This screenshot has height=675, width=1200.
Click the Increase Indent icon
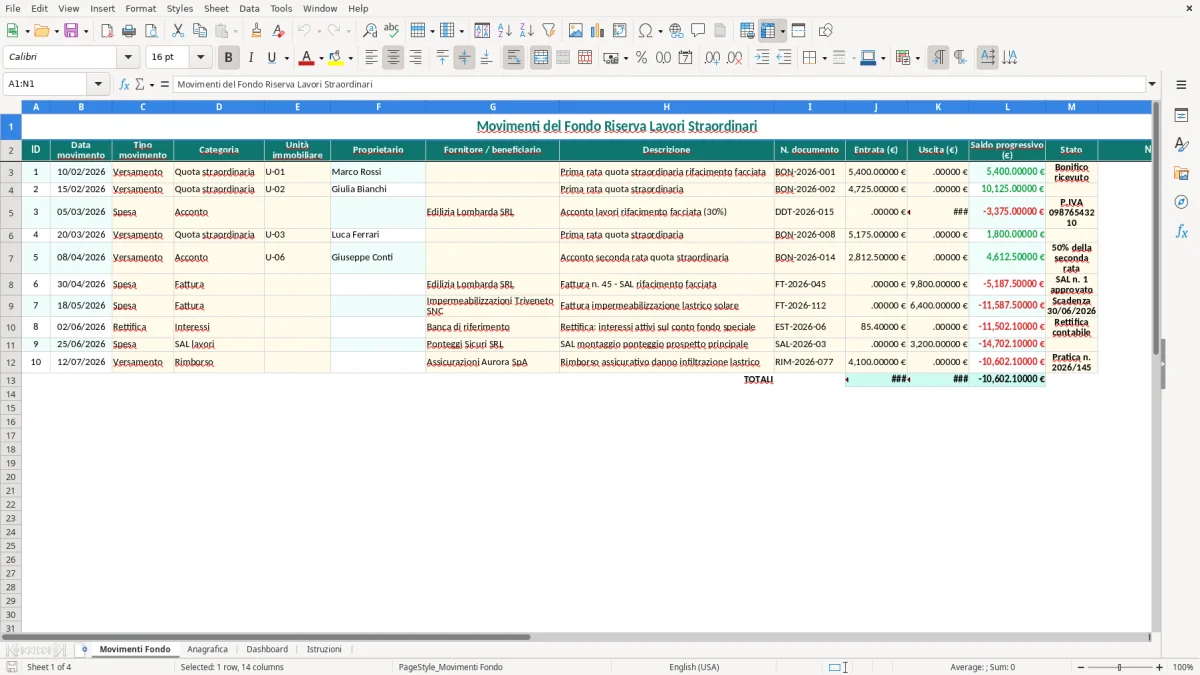(x=762, y=58)
